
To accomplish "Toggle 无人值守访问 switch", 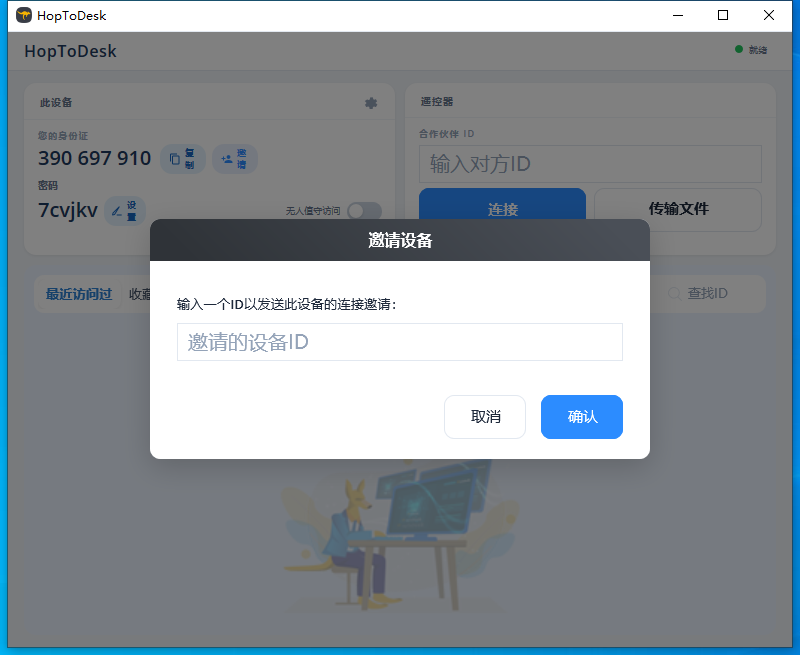I will [x=364, y=211].
